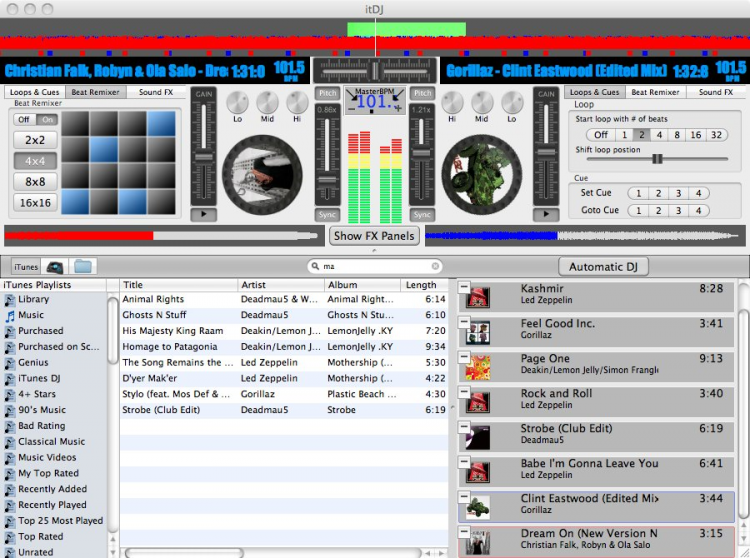Hit play button under right deck gain

click(x=546, y=214)
